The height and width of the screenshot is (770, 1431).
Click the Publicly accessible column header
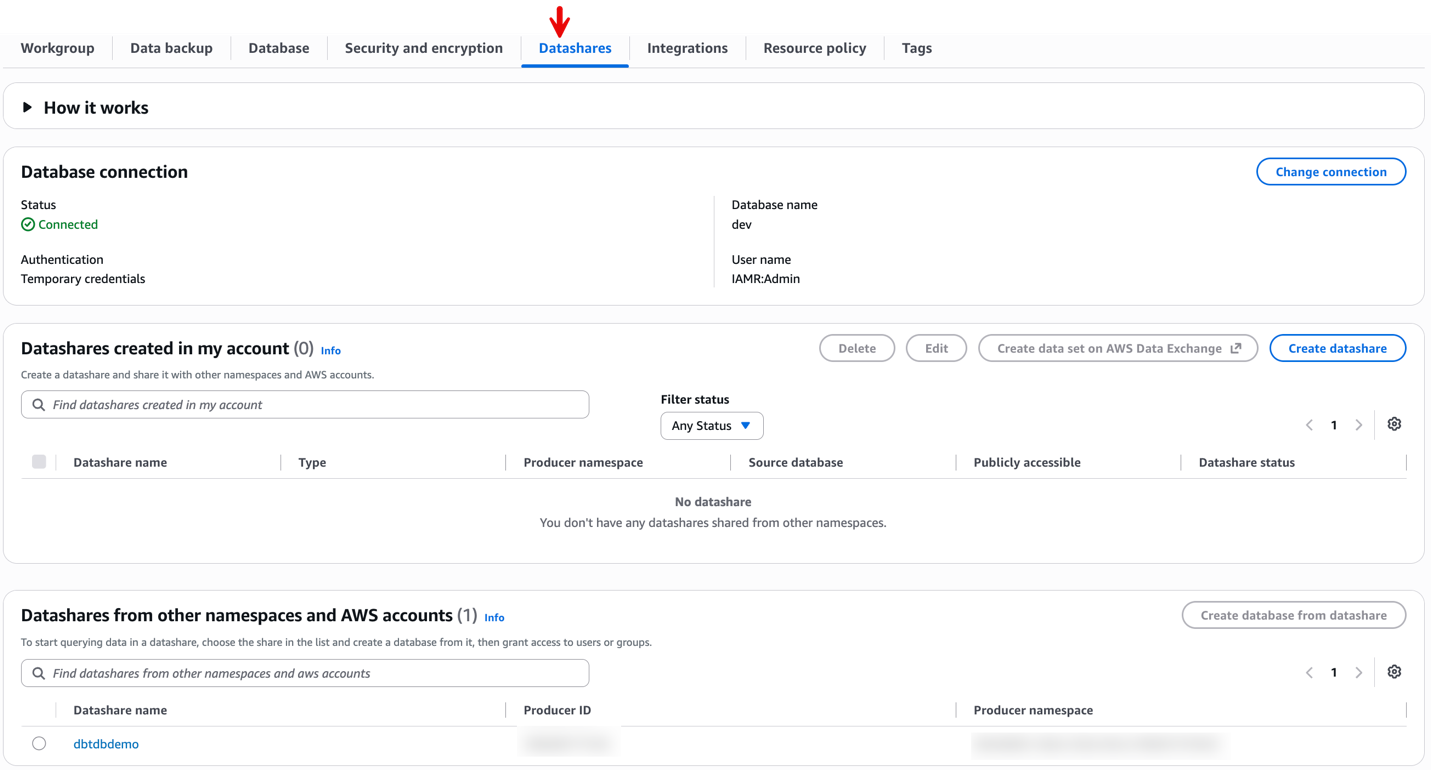click(1027, 462)
